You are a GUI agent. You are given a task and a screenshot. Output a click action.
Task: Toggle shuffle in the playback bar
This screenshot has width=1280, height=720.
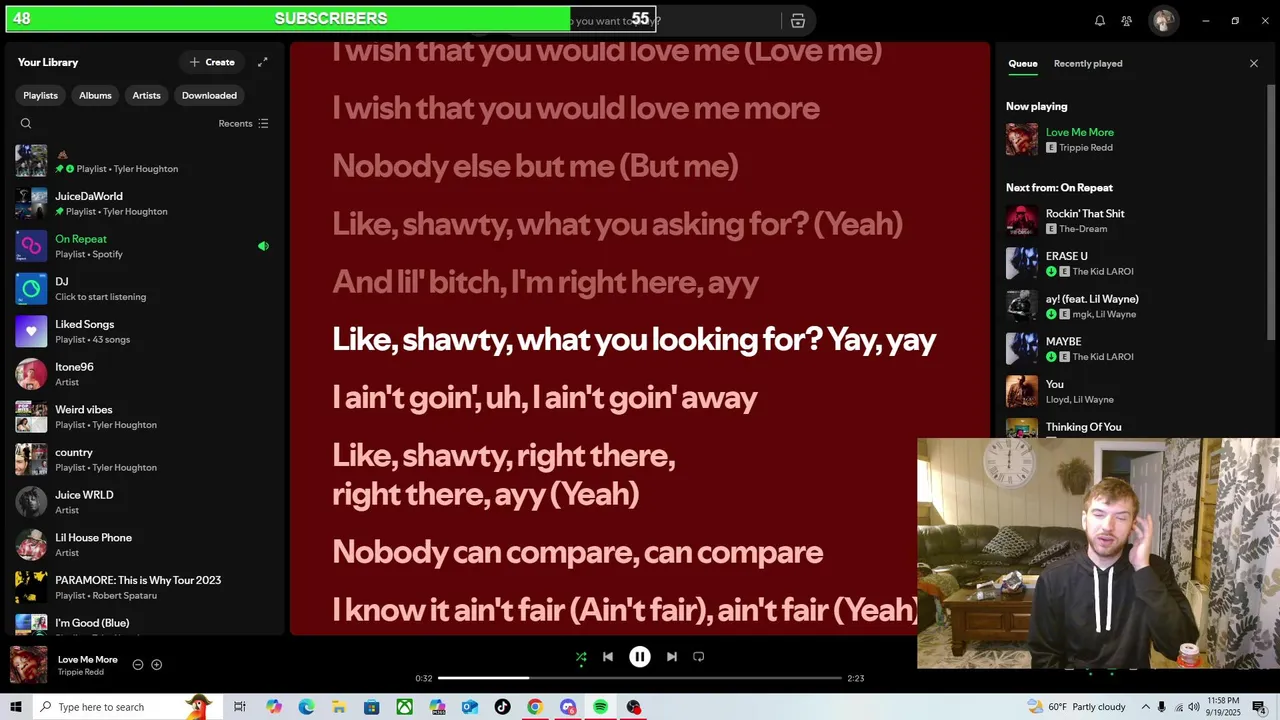(x=581, y=657)
